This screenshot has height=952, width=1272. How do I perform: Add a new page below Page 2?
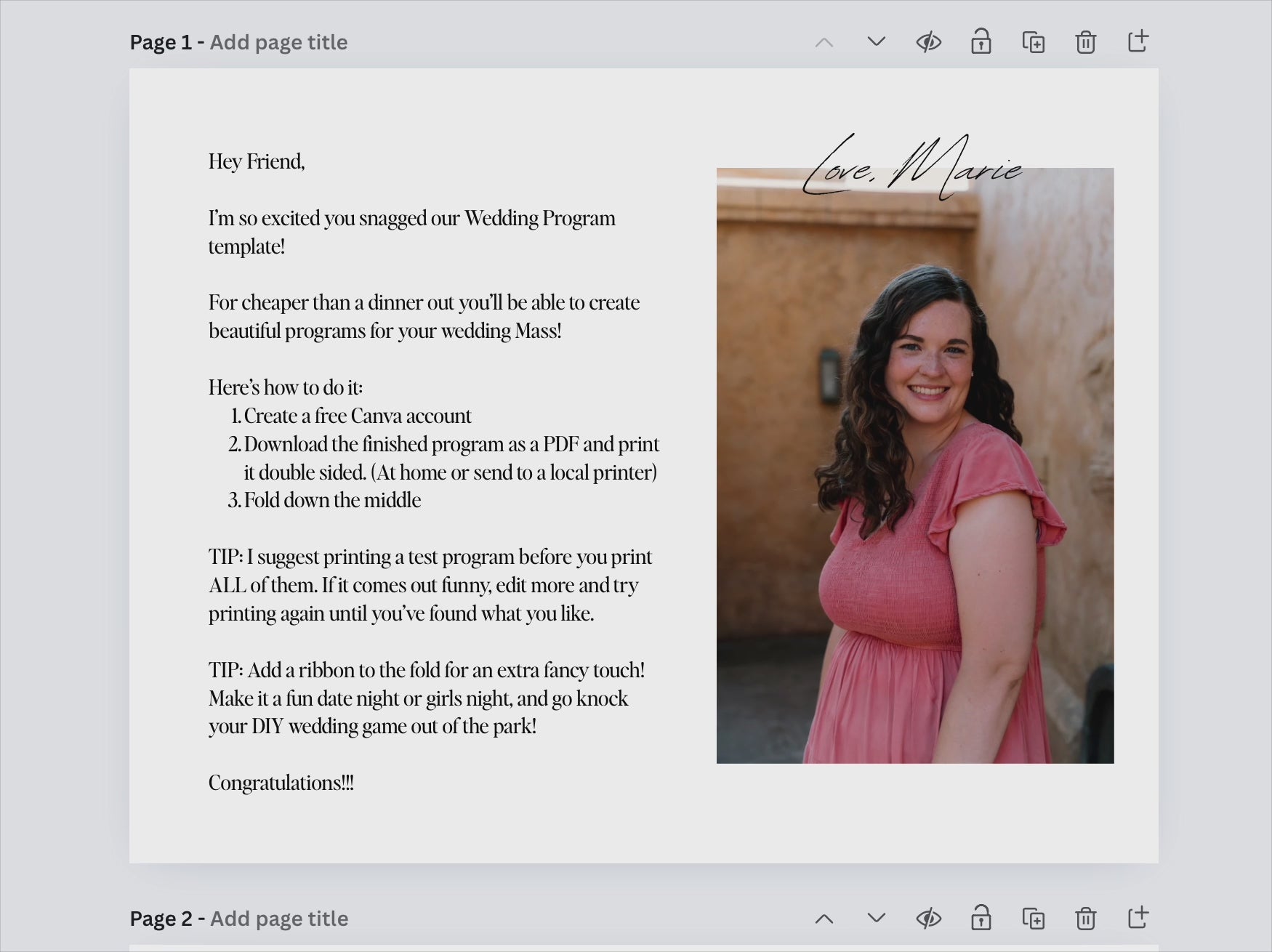tap(1138, 918)
